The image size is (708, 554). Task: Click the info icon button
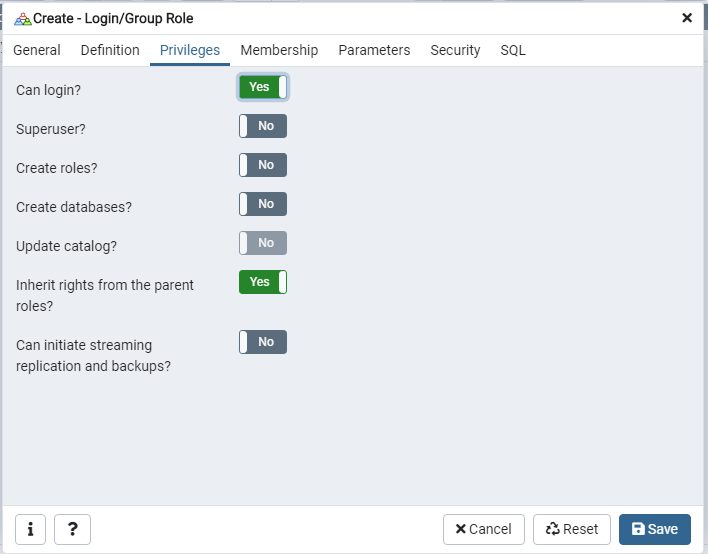[x=30, y=529]
